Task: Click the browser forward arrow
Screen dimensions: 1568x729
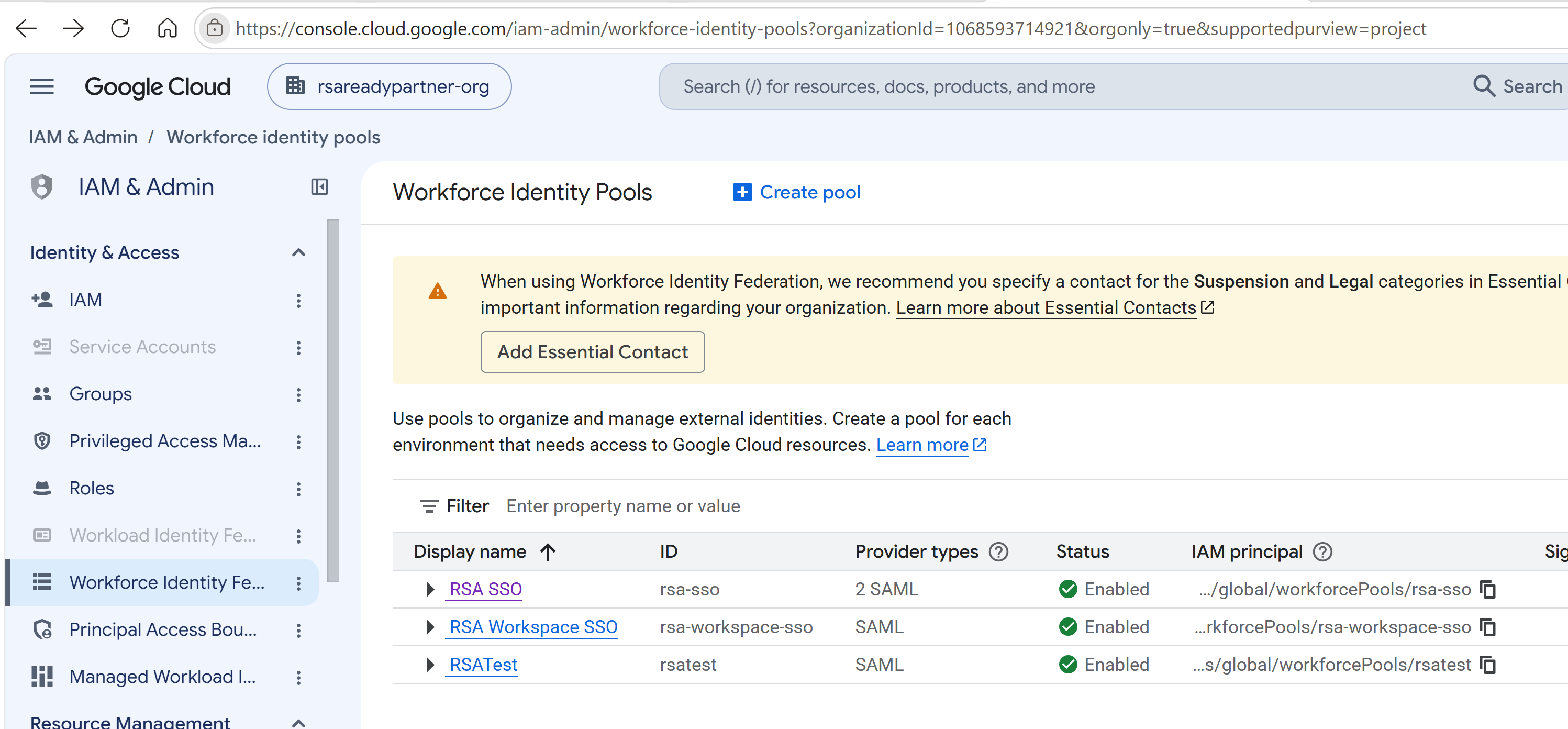Action: [x=73, y=29]
